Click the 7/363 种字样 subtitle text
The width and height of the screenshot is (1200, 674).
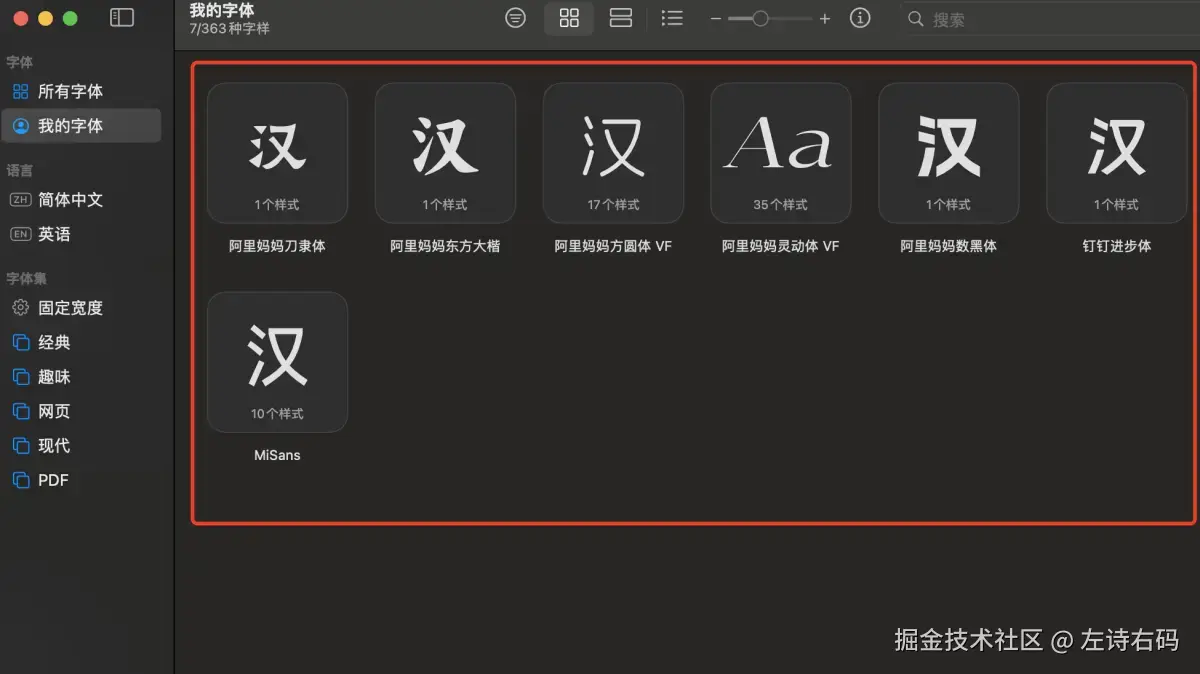(229, 29)
